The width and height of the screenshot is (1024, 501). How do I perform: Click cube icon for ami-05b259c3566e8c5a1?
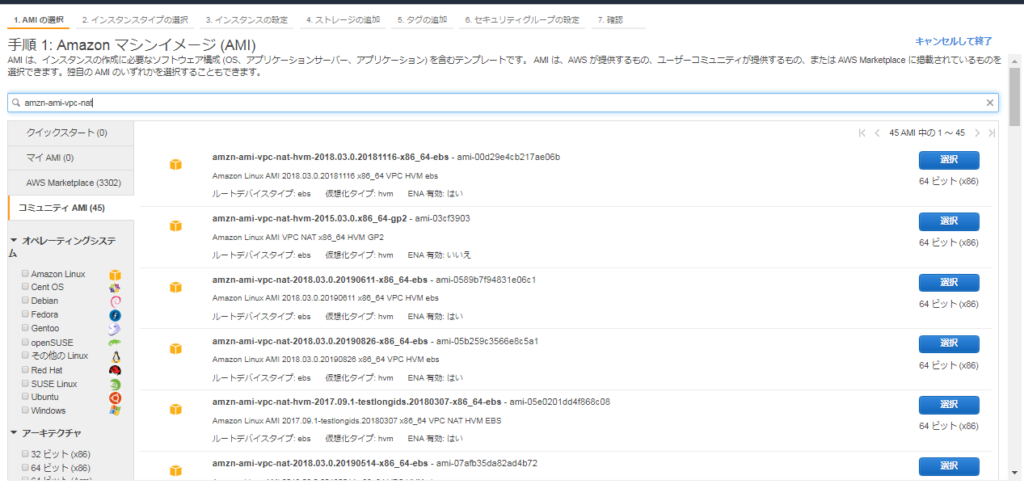click(x=175, y=349)
